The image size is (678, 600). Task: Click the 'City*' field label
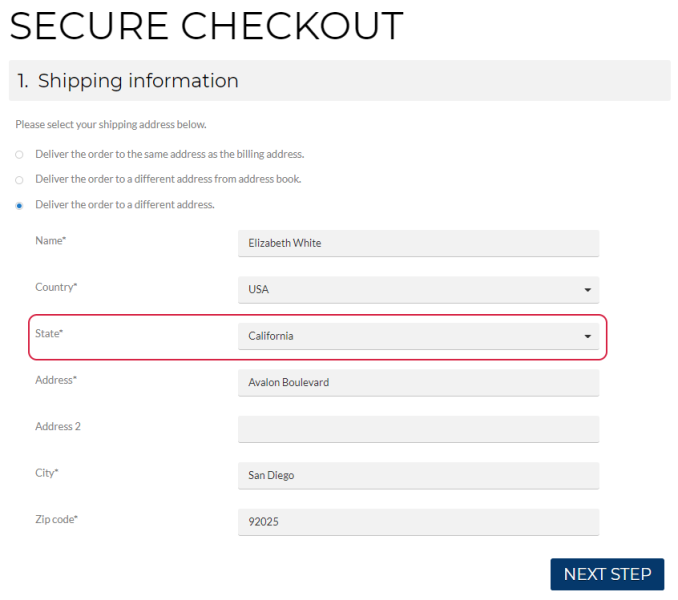pyautogui.click(x=46, y=473)
